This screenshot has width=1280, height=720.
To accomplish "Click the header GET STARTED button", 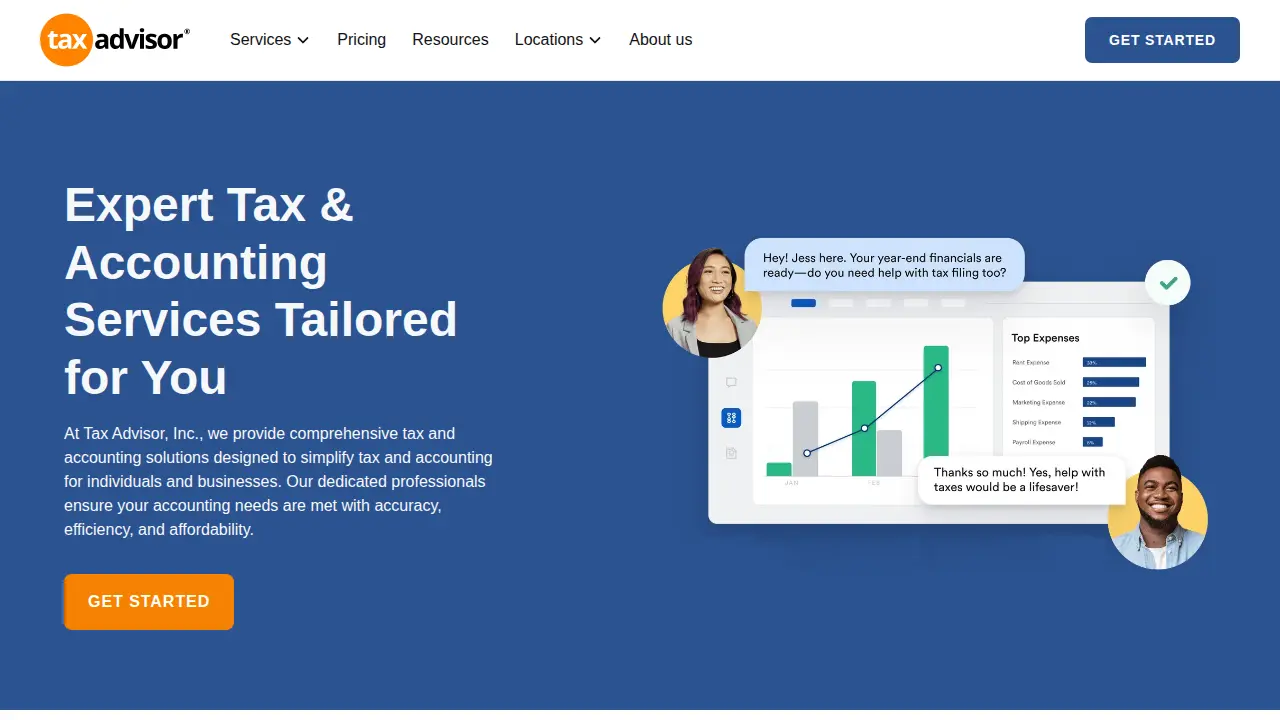I will (x=1162, y=40).
